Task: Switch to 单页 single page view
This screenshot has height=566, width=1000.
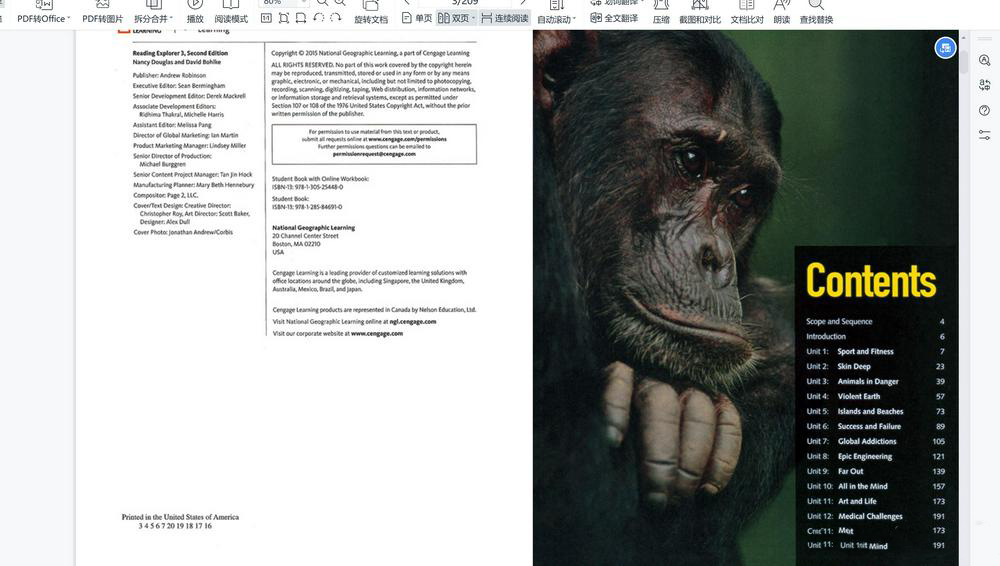Action: 416,18
